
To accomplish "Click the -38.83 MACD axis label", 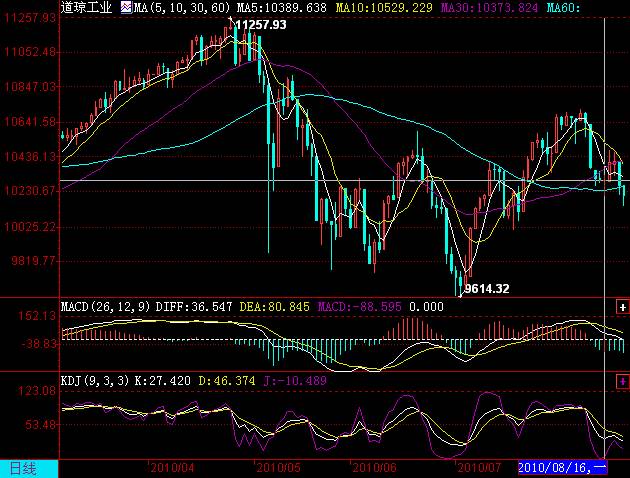I will click(39, 344).
